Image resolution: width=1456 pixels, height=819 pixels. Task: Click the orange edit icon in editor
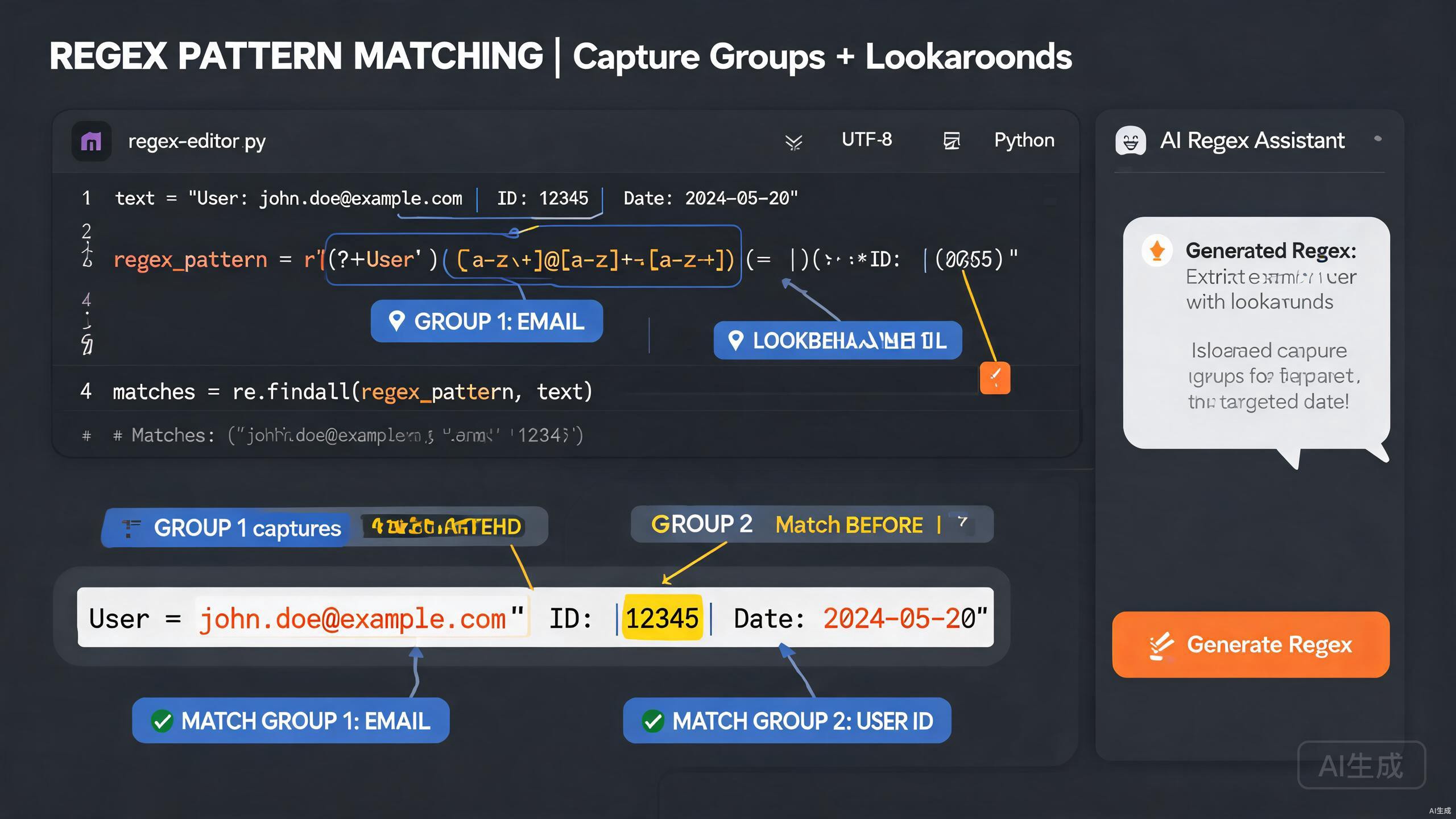[995, 378]
